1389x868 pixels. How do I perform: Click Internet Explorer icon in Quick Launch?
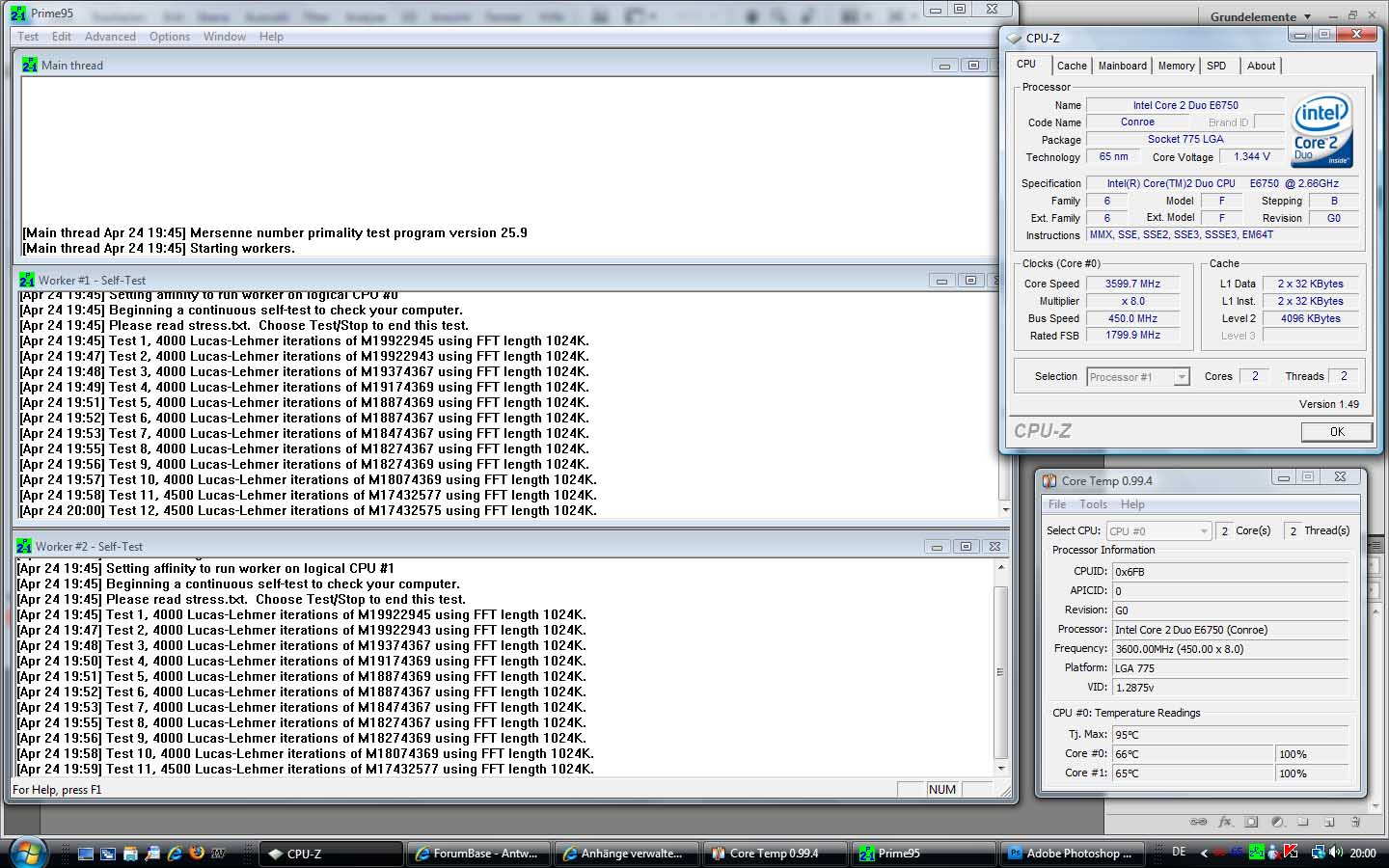(x=175, y=854)
